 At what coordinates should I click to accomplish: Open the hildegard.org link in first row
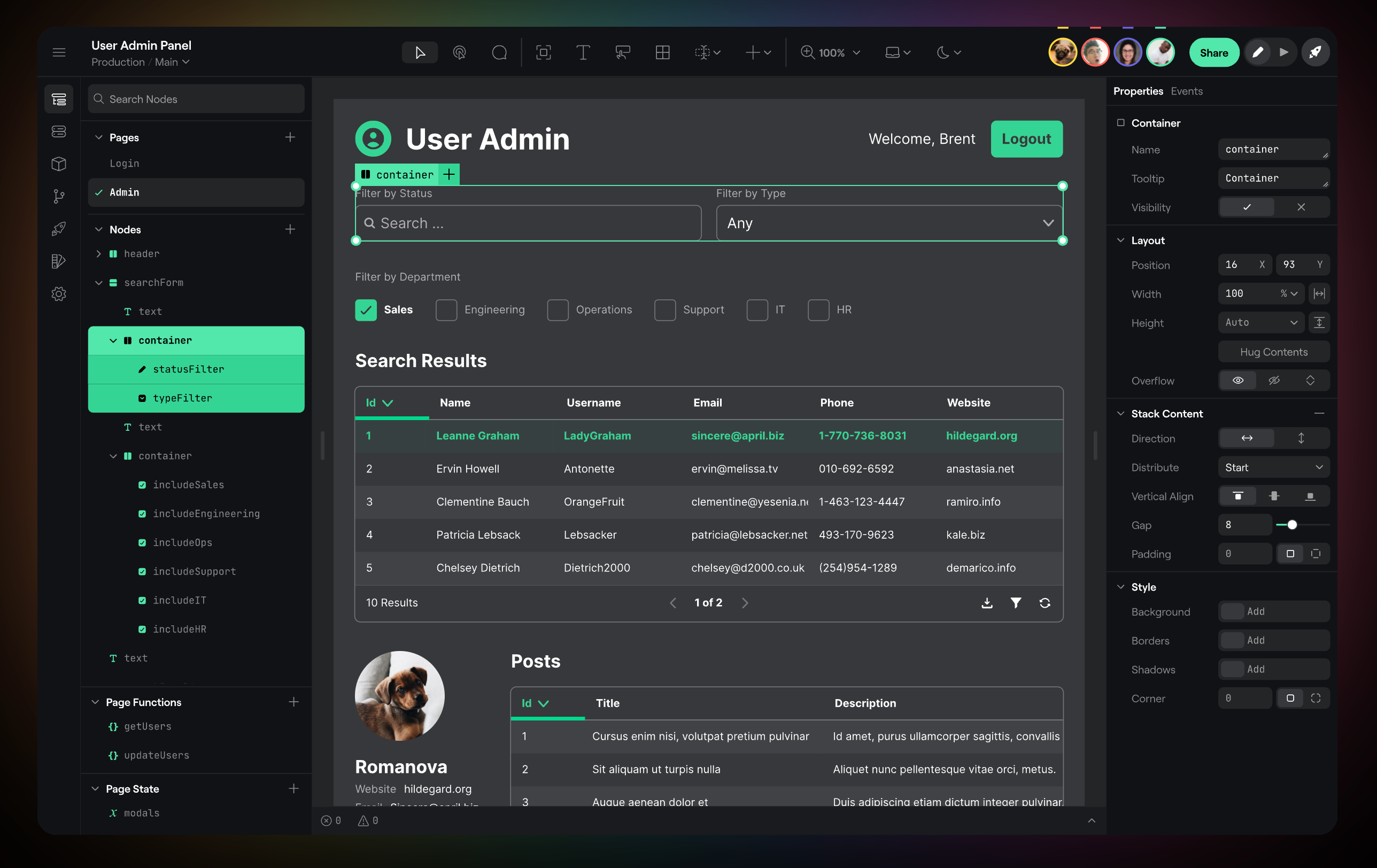point(981,436)
